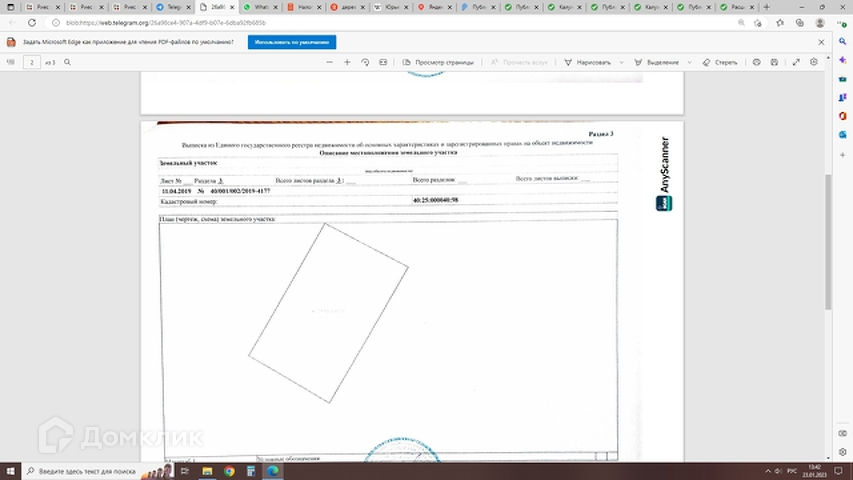The height and width of the screenshot is (480, 853).
Task: Open the Windows Start menu
Action: point(10,471)
